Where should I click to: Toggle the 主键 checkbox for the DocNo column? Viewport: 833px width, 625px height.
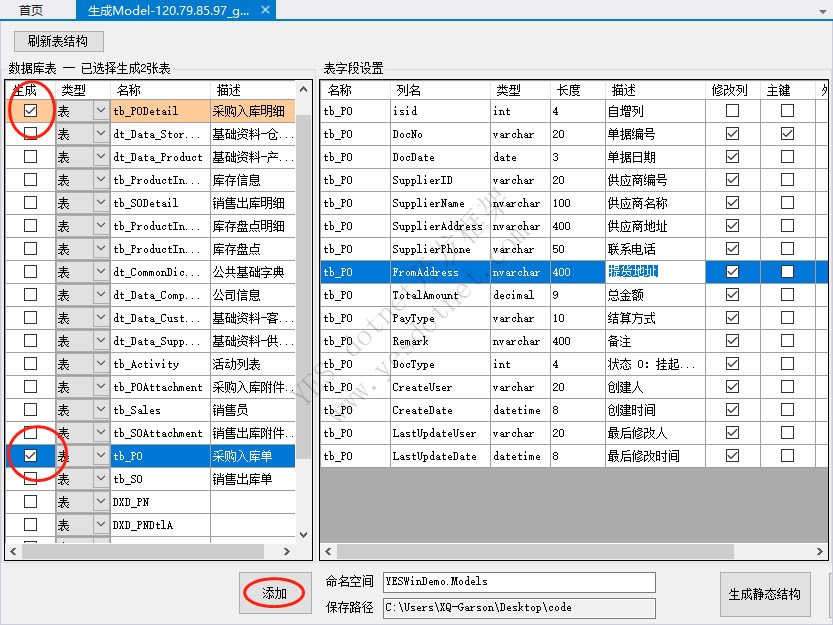click(x=787, y=134)
